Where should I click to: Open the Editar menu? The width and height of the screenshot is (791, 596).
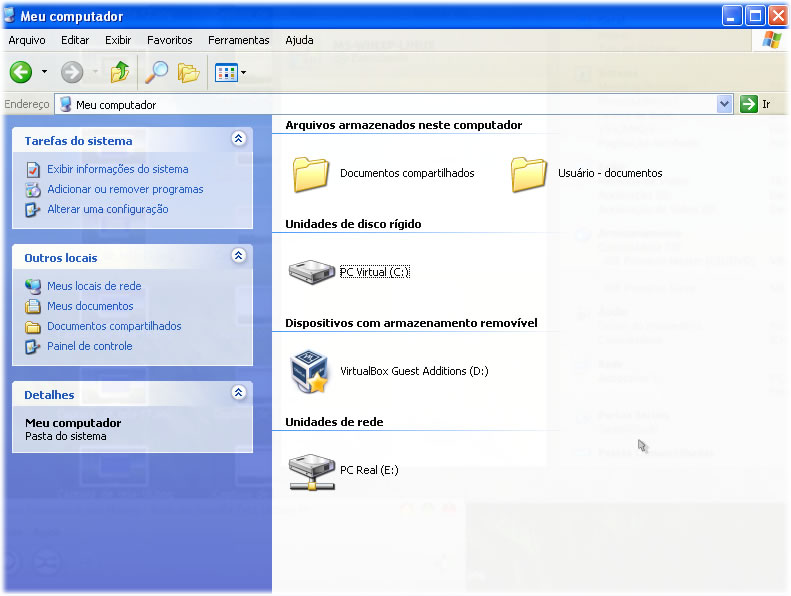coord(75,40)
